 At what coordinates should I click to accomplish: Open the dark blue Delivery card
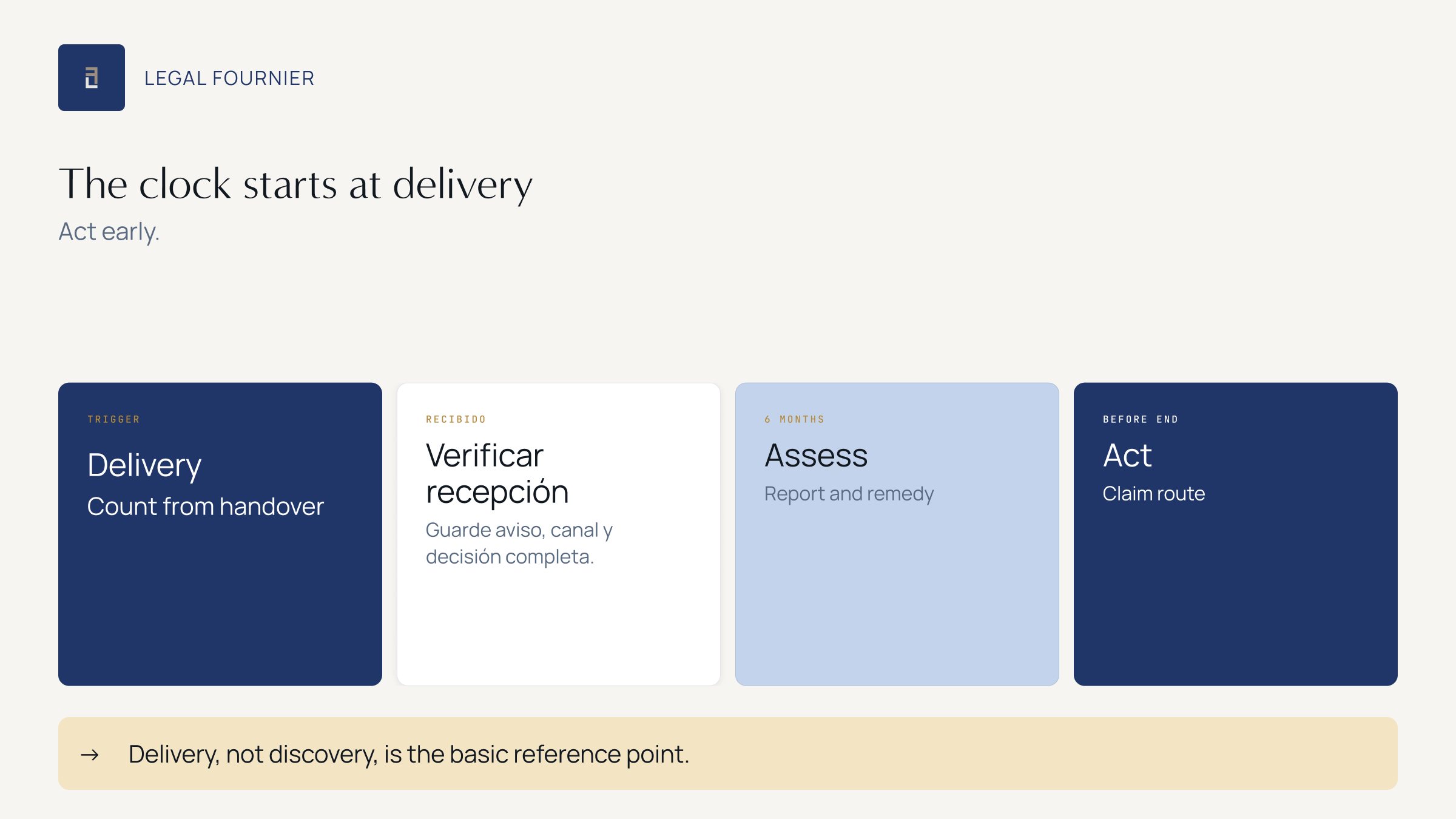pyautogui.click(x=220, y=534)
